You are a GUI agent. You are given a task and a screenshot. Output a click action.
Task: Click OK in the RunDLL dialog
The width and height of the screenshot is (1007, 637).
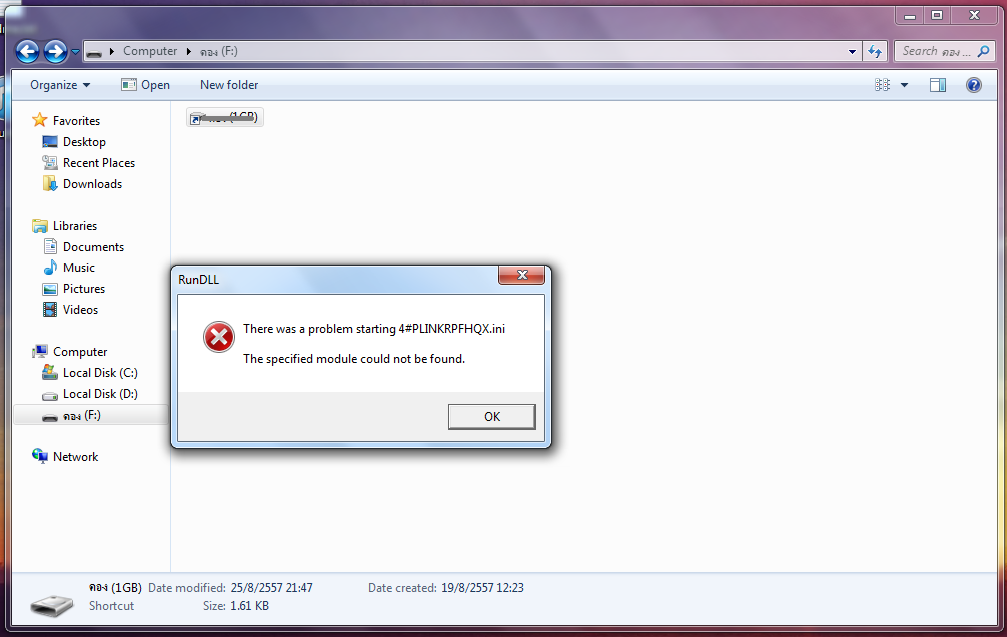pyautogui.click(x=491, y=417)
